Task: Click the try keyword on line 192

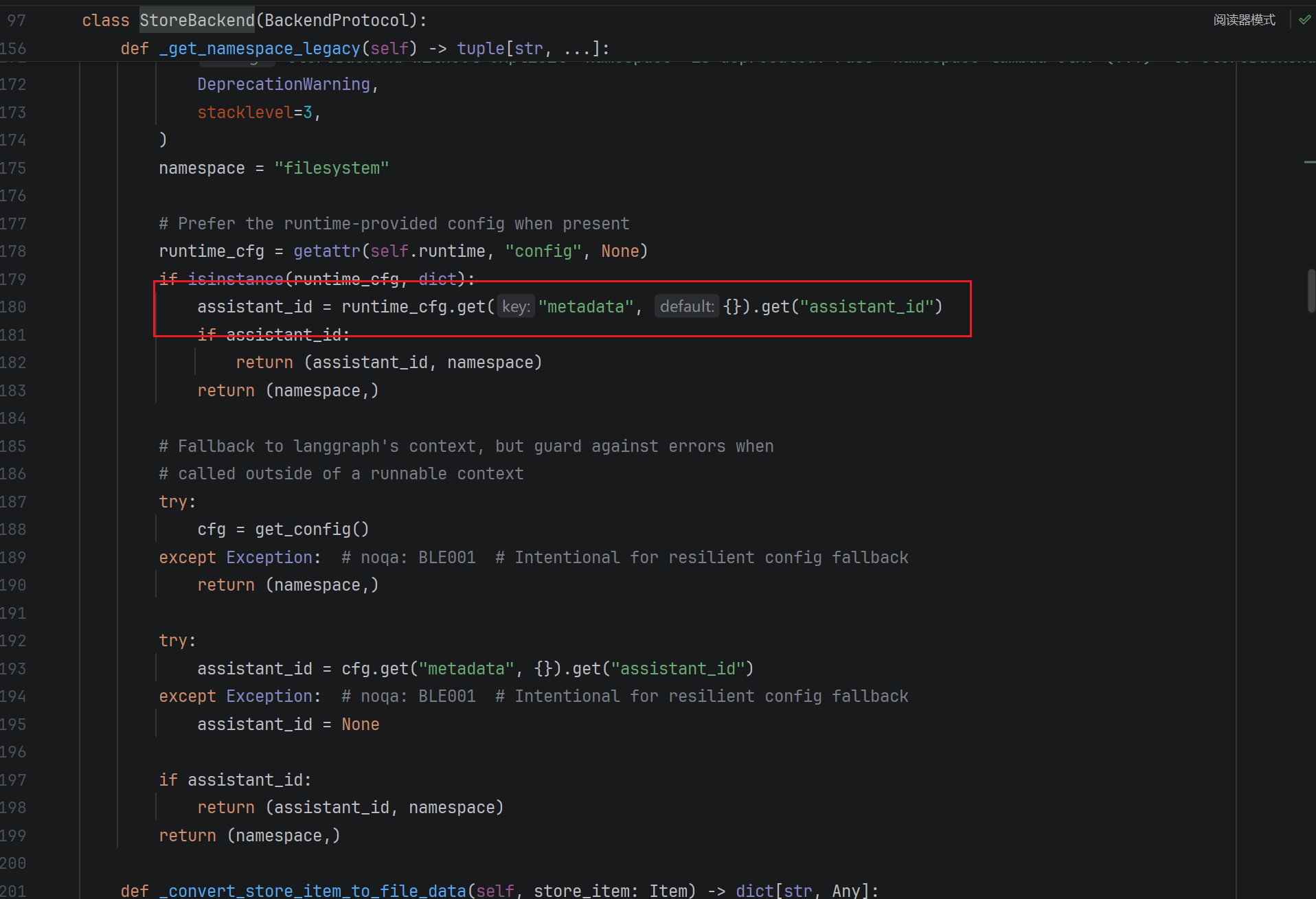Action: tap(173, 641)
